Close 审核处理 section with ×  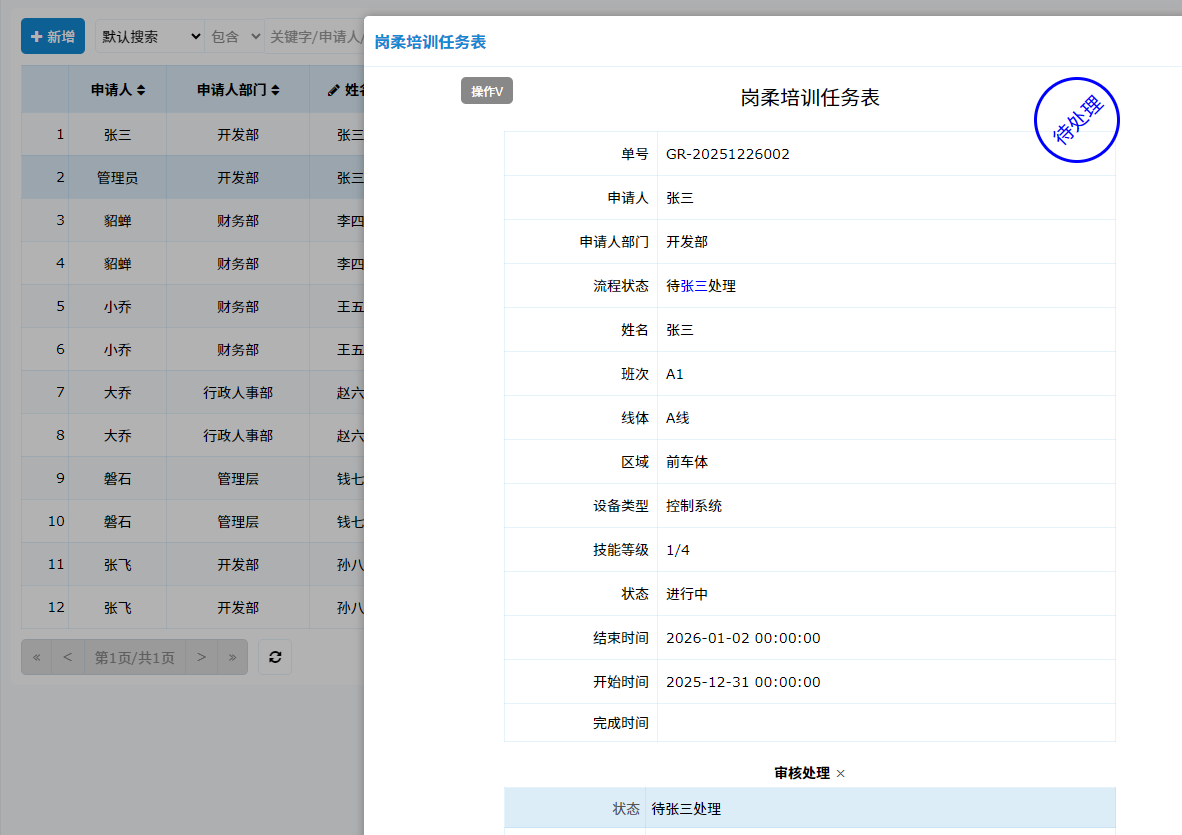841,774
